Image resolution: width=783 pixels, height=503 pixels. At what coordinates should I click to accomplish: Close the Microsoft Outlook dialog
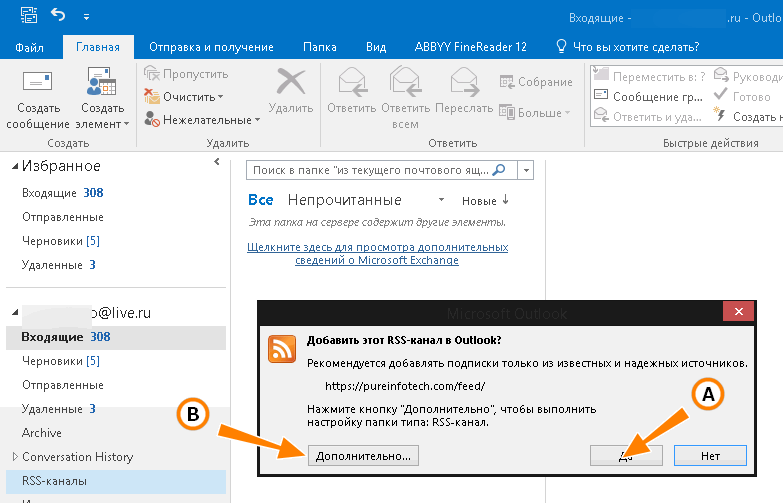point(739,312)
